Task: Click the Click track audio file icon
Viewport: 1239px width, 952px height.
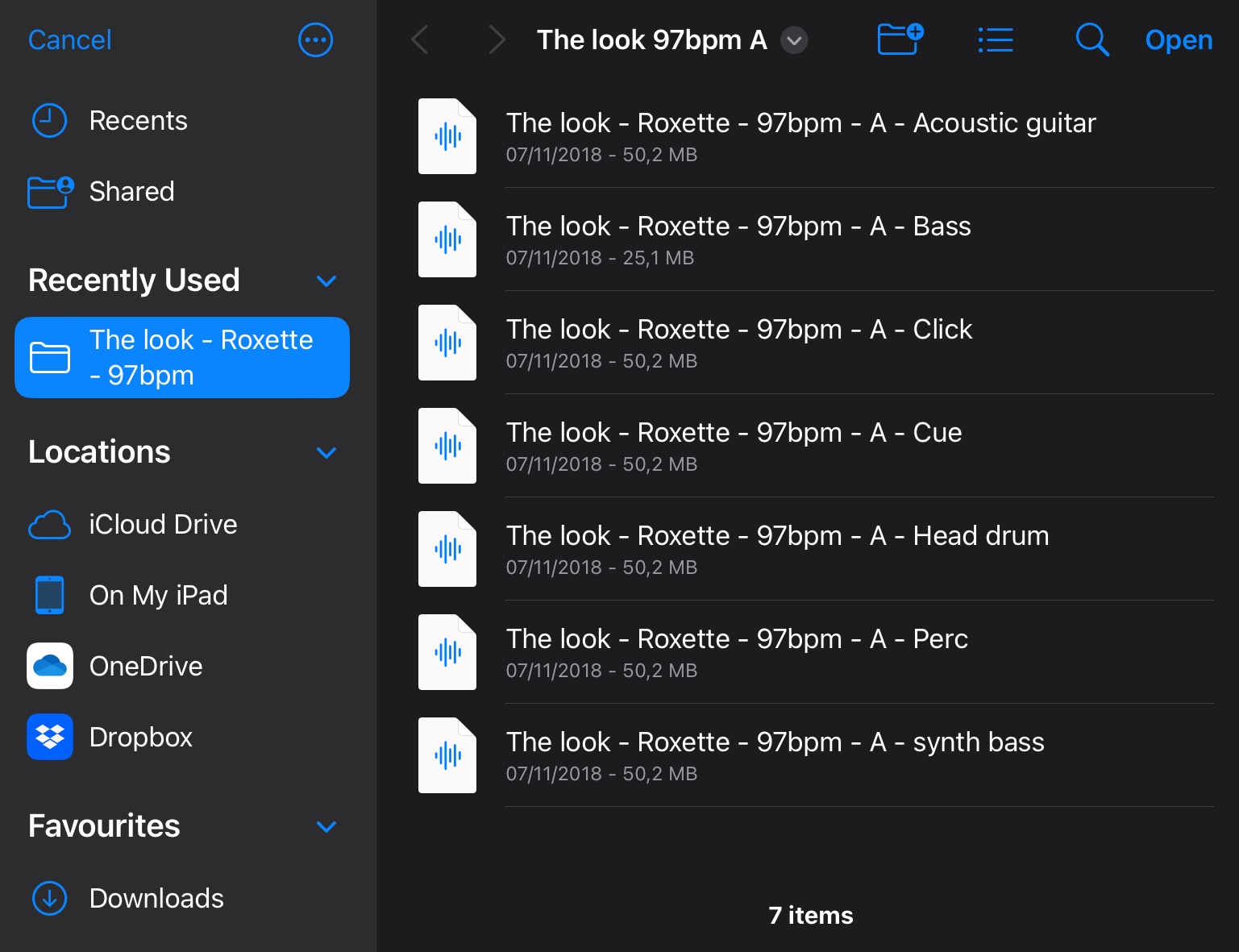Action: click(447, 343)
